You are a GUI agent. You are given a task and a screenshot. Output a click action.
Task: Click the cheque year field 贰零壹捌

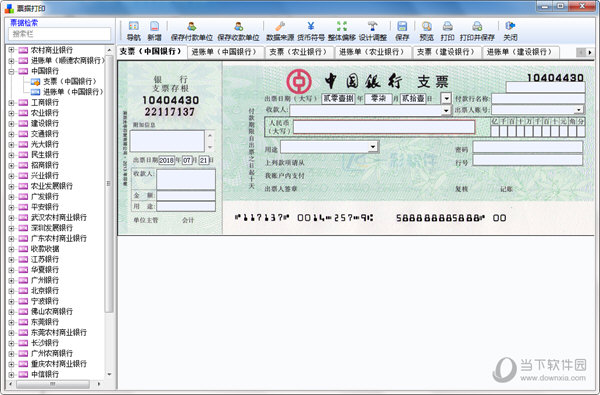pyautogui.click(x=338, y=99)
